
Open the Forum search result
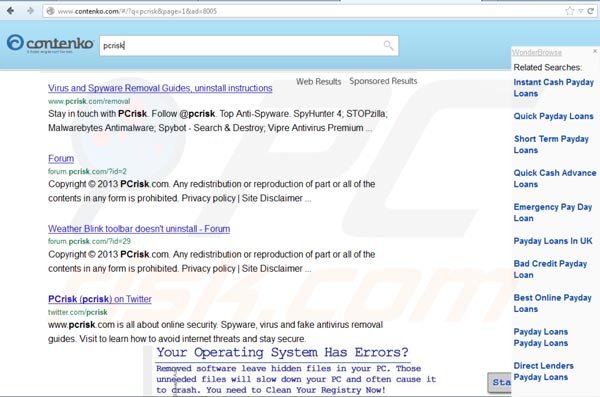click(x=61, y=158)
